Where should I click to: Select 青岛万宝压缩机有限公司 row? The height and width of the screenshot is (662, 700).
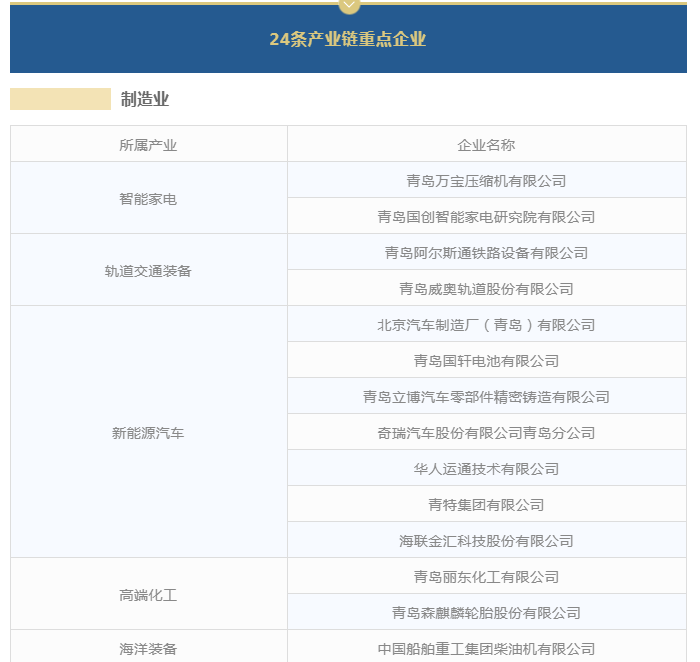point(487,180)
